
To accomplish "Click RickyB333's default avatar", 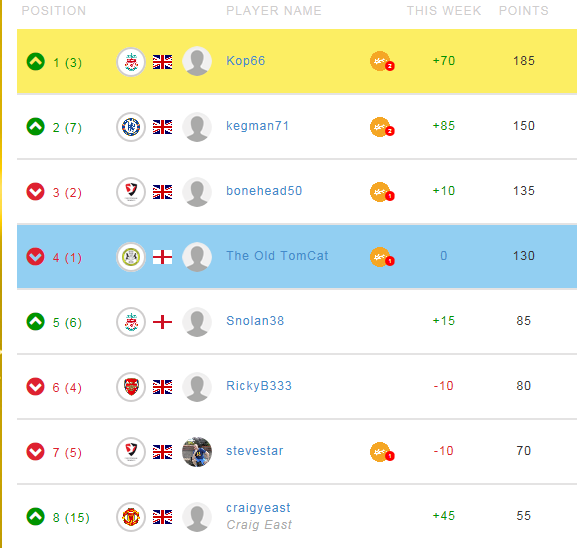I will (197, 387).
